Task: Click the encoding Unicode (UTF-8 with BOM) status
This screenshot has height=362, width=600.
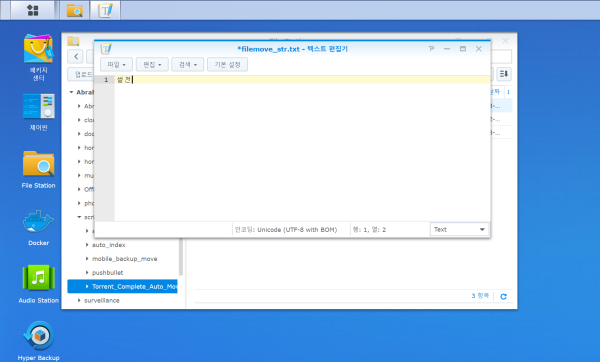Action: [x=286, y=230]
